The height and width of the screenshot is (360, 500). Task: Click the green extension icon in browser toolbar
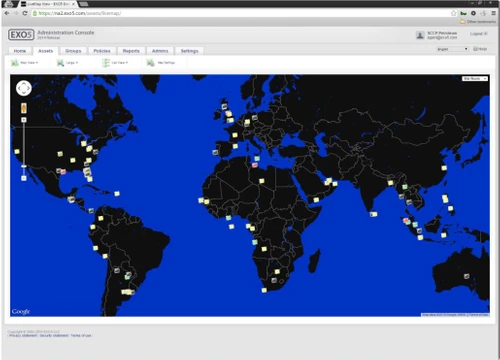(x=463, y=13)
